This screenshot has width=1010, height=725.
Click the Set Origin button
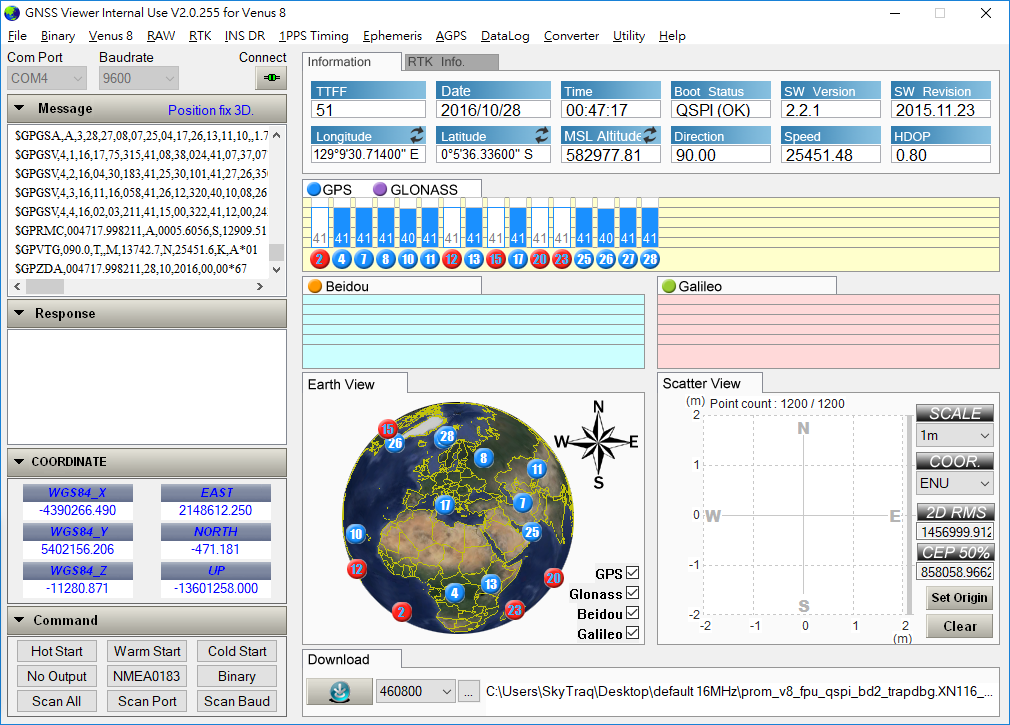tap(959, 598)
